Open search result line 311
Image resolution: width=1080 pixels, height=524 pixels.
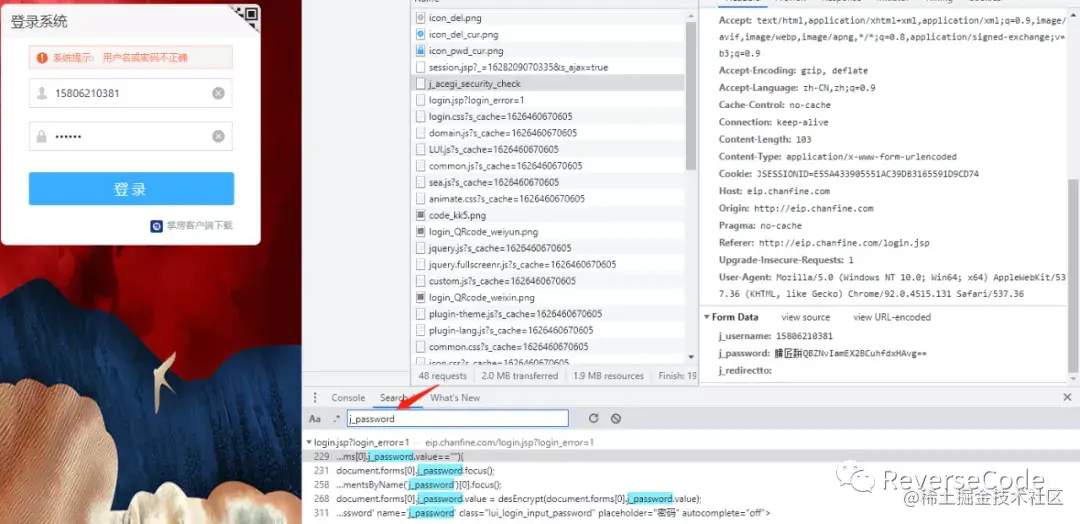tap(691, 513)
